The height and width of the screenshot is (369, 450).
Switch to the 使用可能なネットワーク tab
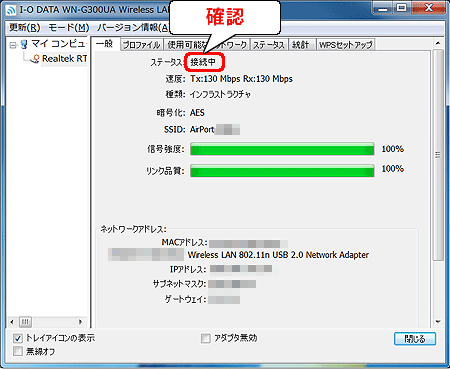tap(207, 45)
